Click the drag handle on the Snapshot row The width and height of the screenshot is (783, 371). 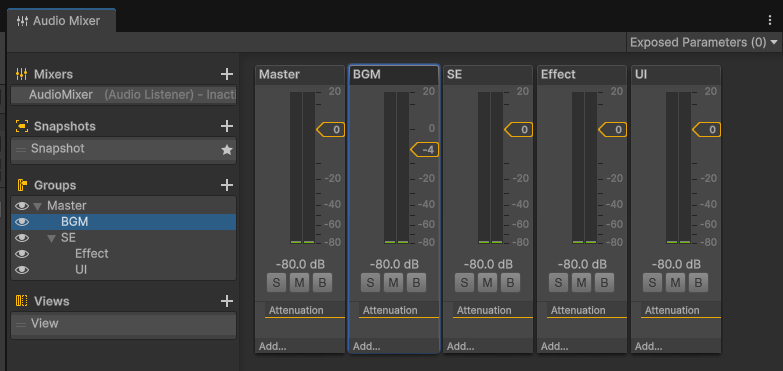(x=20, y=149)
